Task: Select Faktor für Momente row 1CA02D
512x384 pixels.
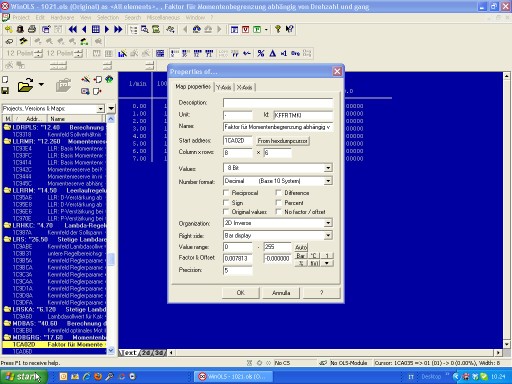Action: (x=54, y=344)
